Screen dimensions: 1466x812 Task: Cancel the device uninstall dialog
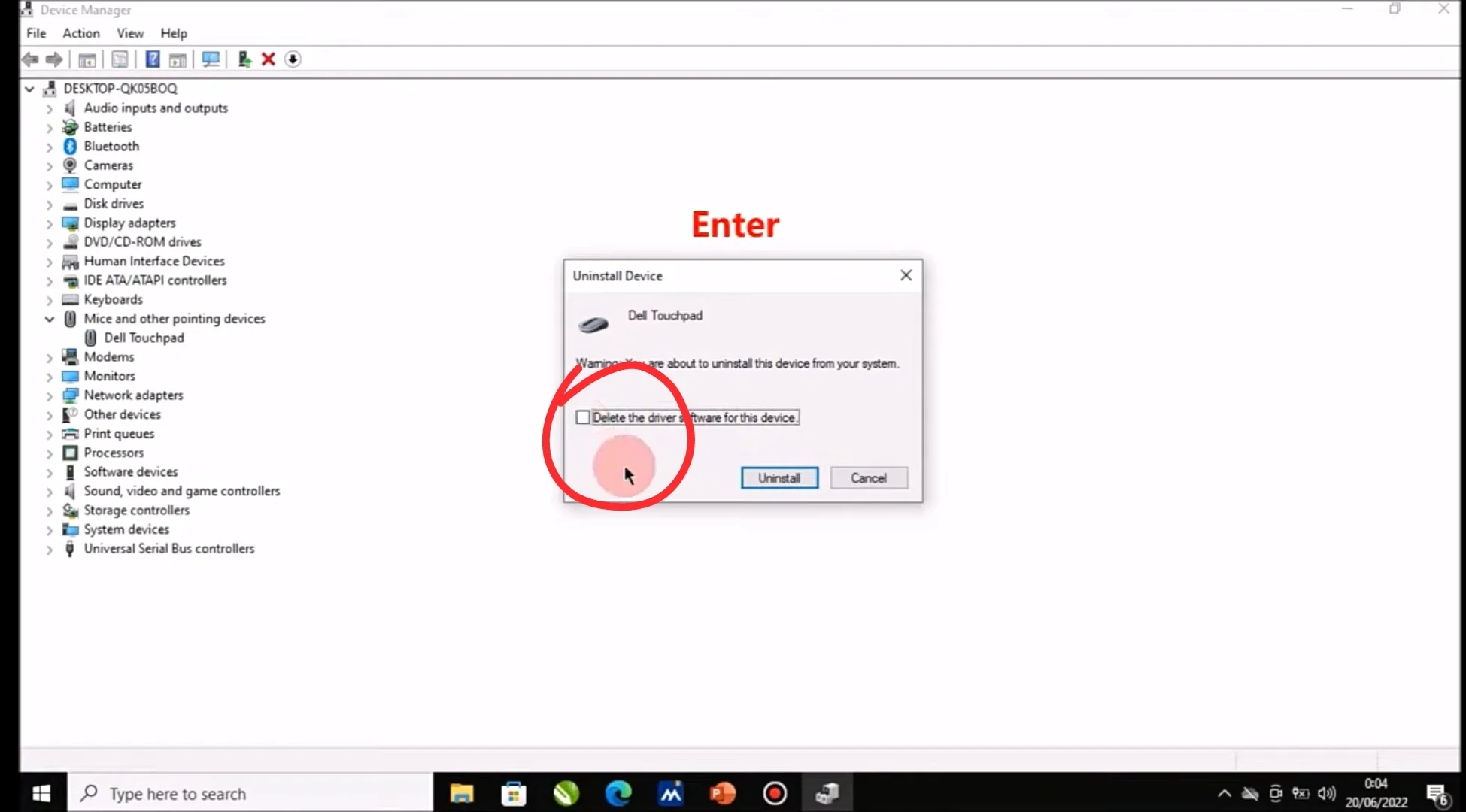pos(867,477)
